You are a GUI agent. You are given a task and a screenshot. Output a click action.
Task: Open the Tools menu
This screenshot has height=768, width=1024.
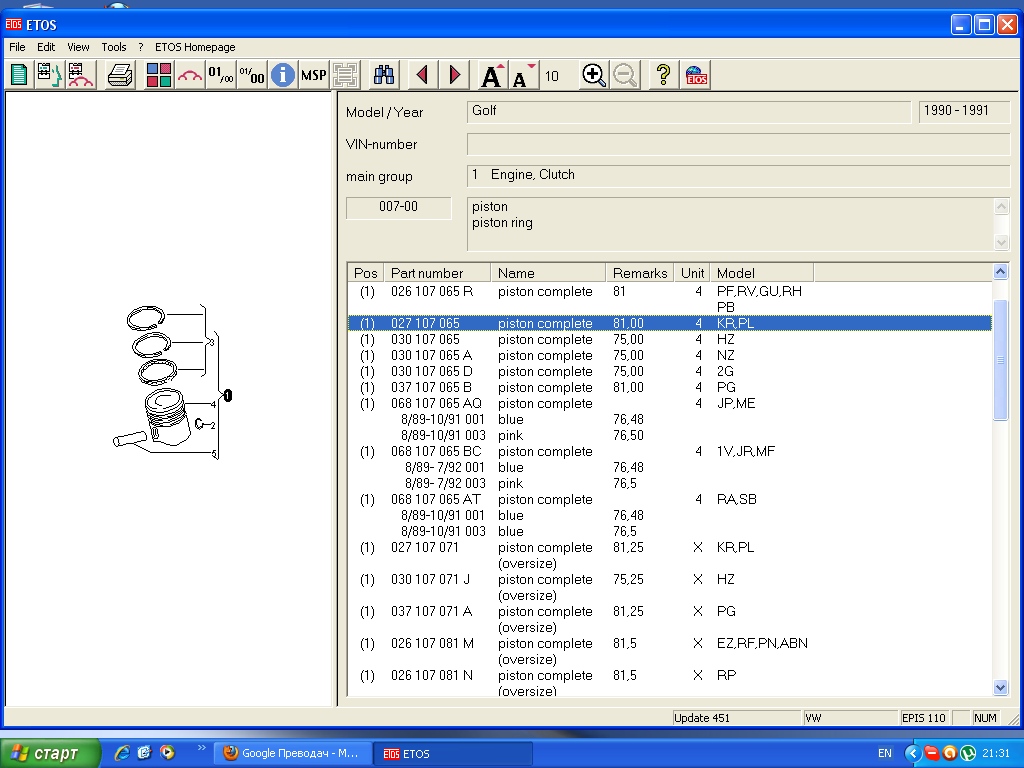point(114,47)
